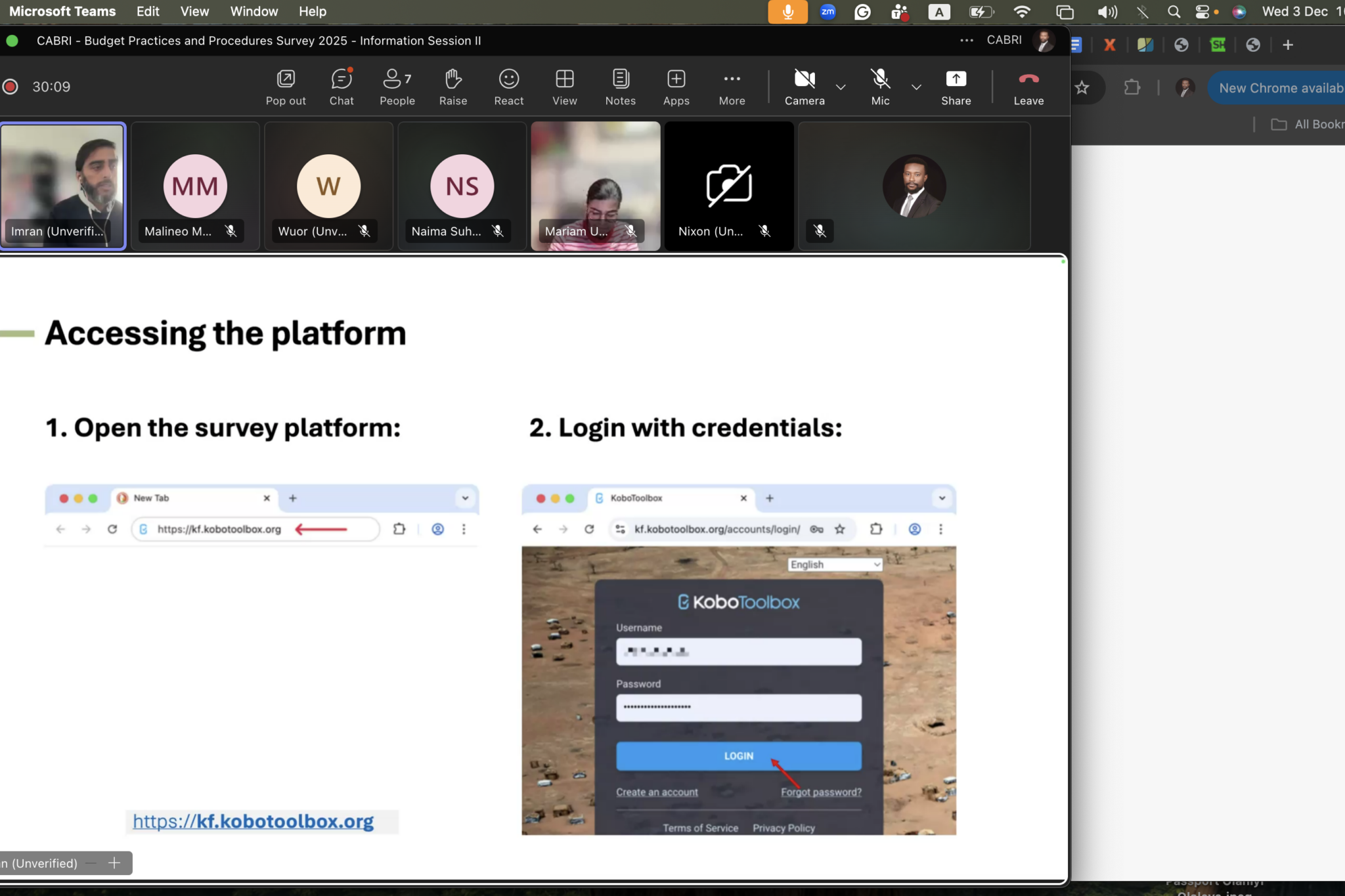Open Spotlight search

click(1174, 11)
